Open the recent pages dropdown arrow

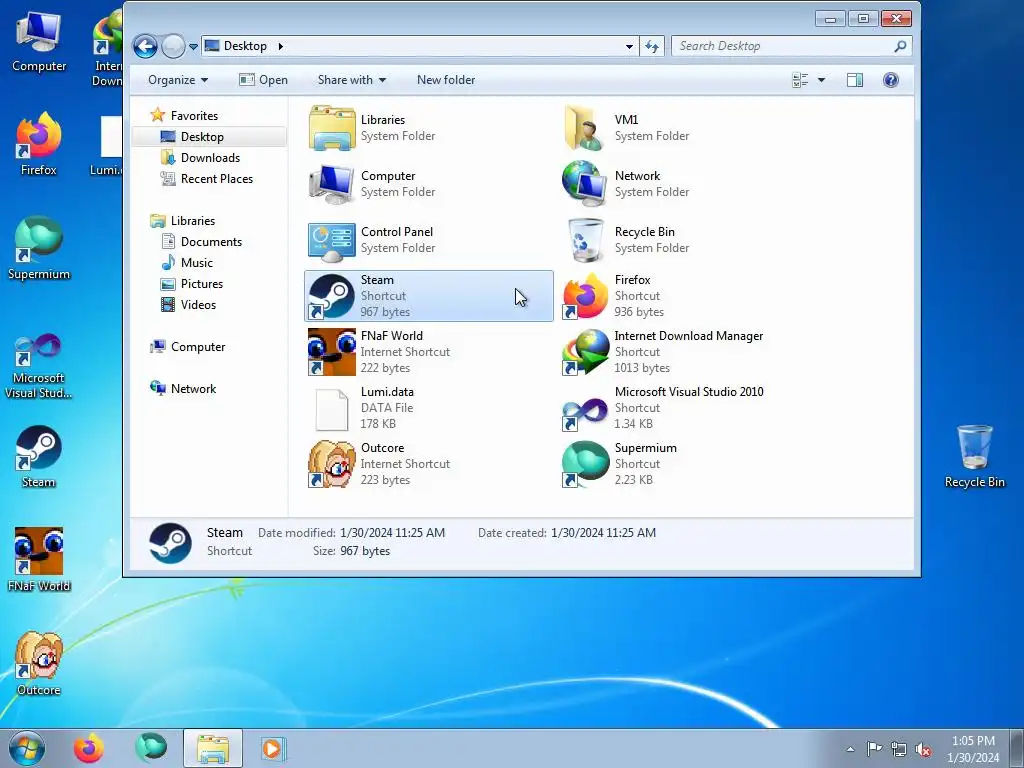point(193,47)
